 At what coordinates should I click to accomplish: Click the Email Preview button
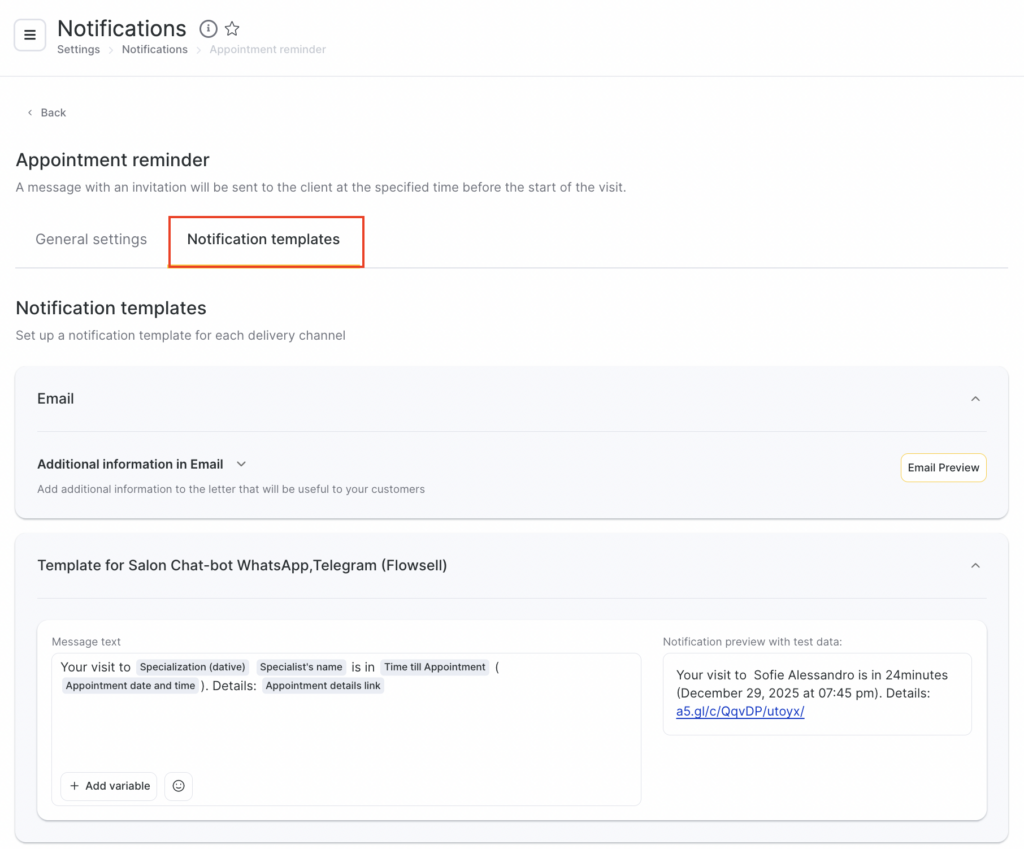[x=943, y=468]
